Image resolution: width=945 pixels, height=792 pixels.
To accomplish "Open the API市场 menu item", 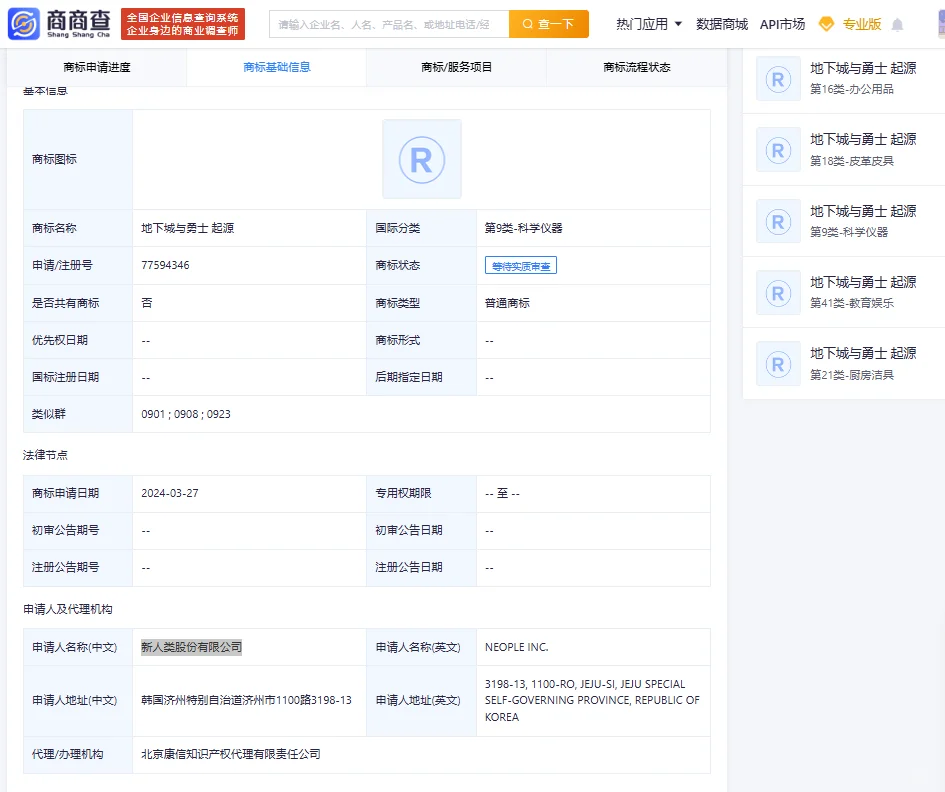I will tap(782, 24).
